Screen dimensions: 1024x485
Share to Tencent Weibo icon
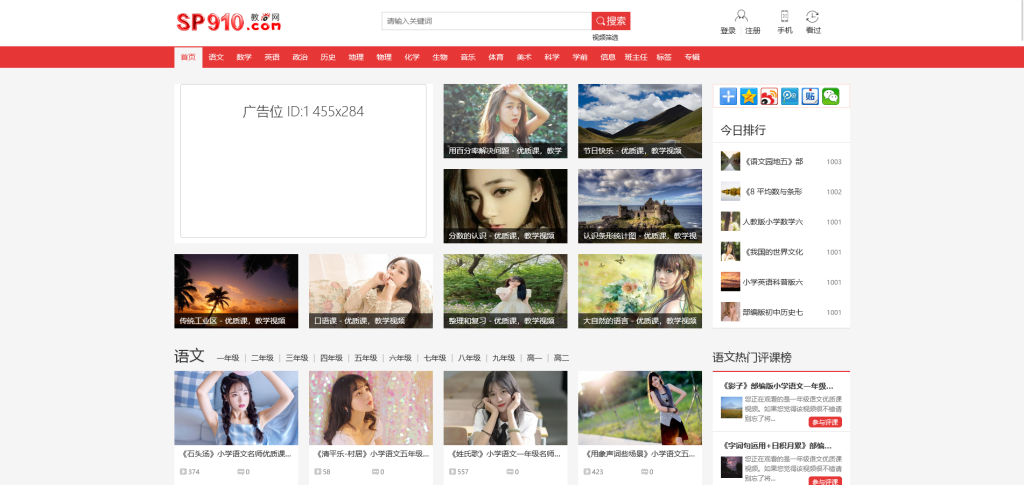click(790, 96)
